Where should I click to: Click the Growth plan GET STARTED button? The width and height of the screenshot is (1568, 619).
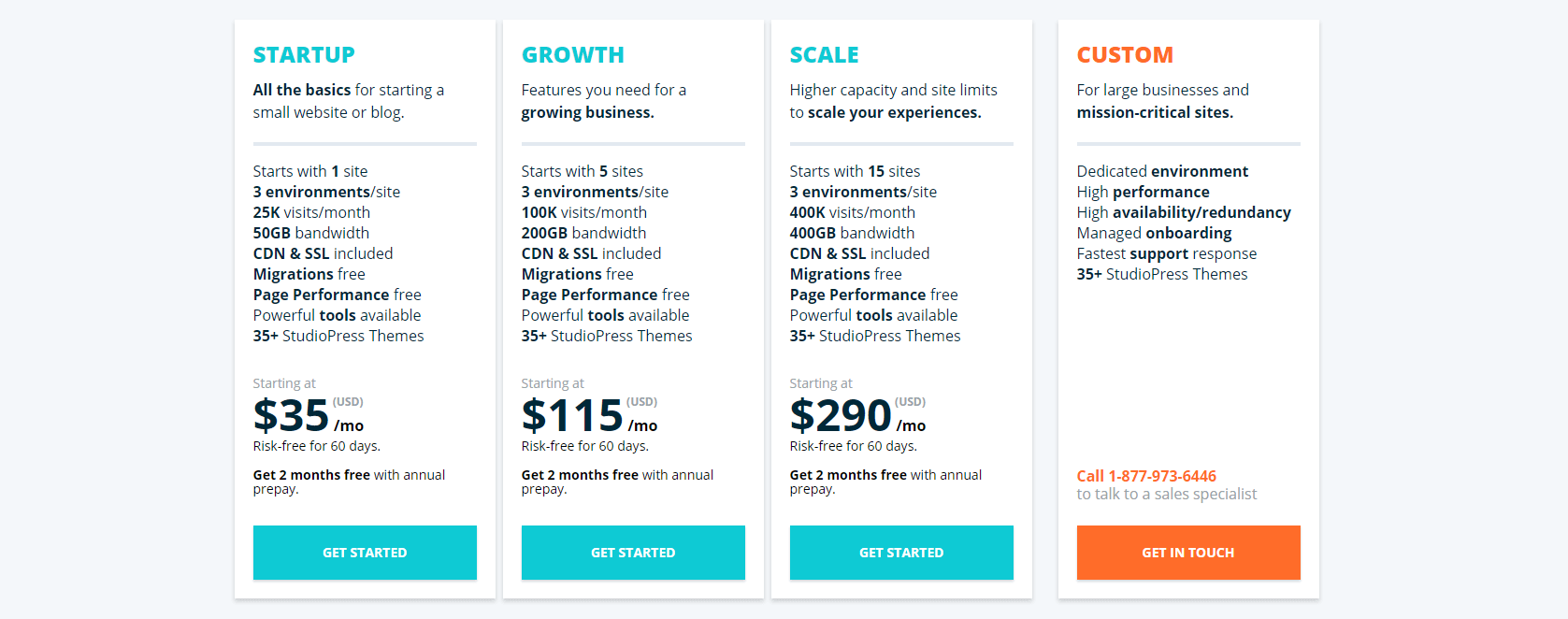(633, 553)
